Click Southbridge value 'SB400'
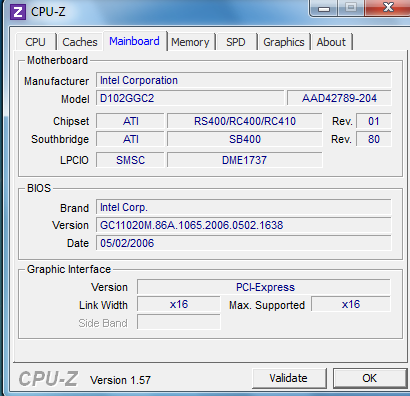This screenshot has width=410, height=396. [245, 139]
